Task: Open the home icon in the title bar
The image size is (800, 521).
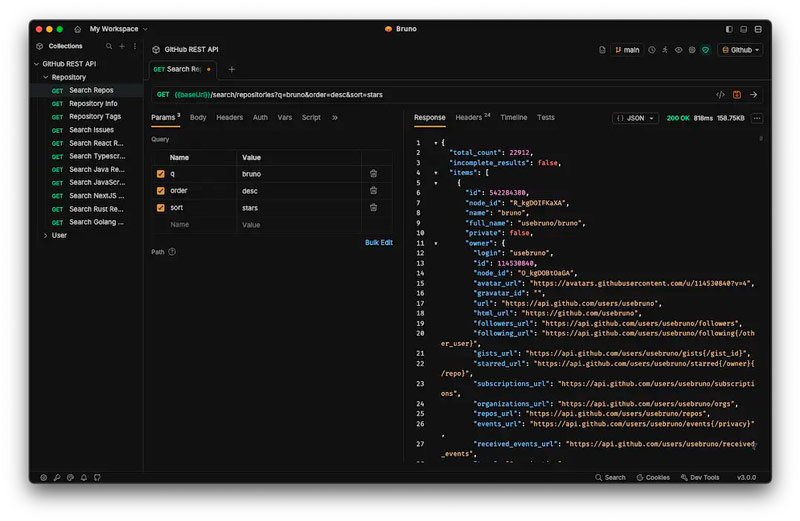Action: 77,29
